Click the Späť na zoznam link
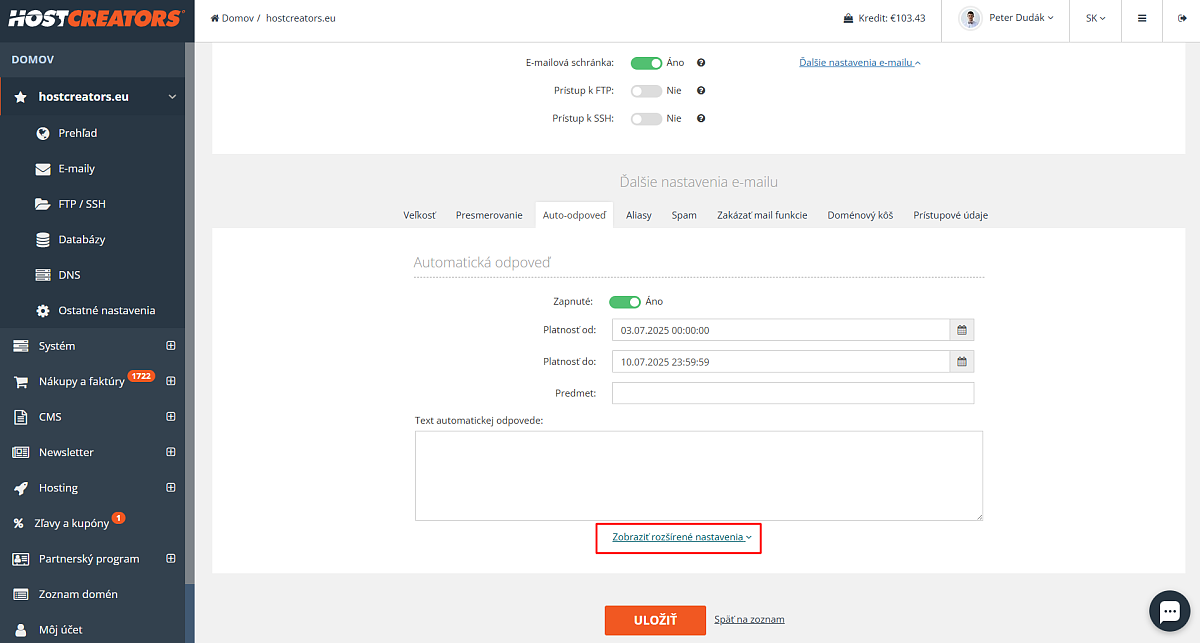The width and height of the screenshot is (1200, 643). (749, 620)
